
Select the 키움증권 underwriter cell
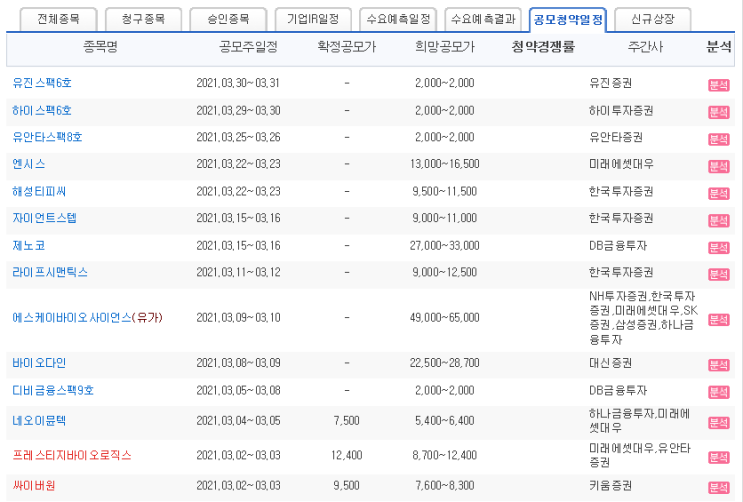610,486
